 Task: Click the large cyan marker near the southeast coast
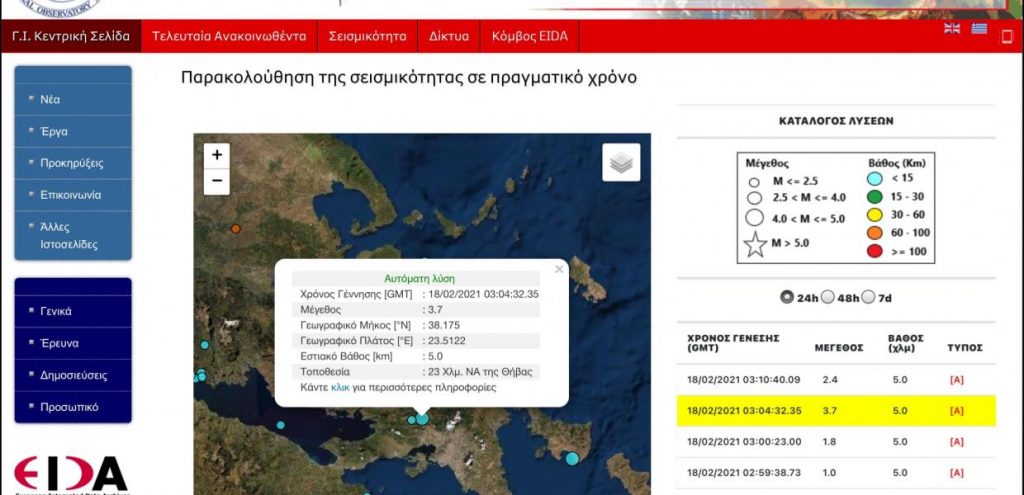click(x=572, y=458)
